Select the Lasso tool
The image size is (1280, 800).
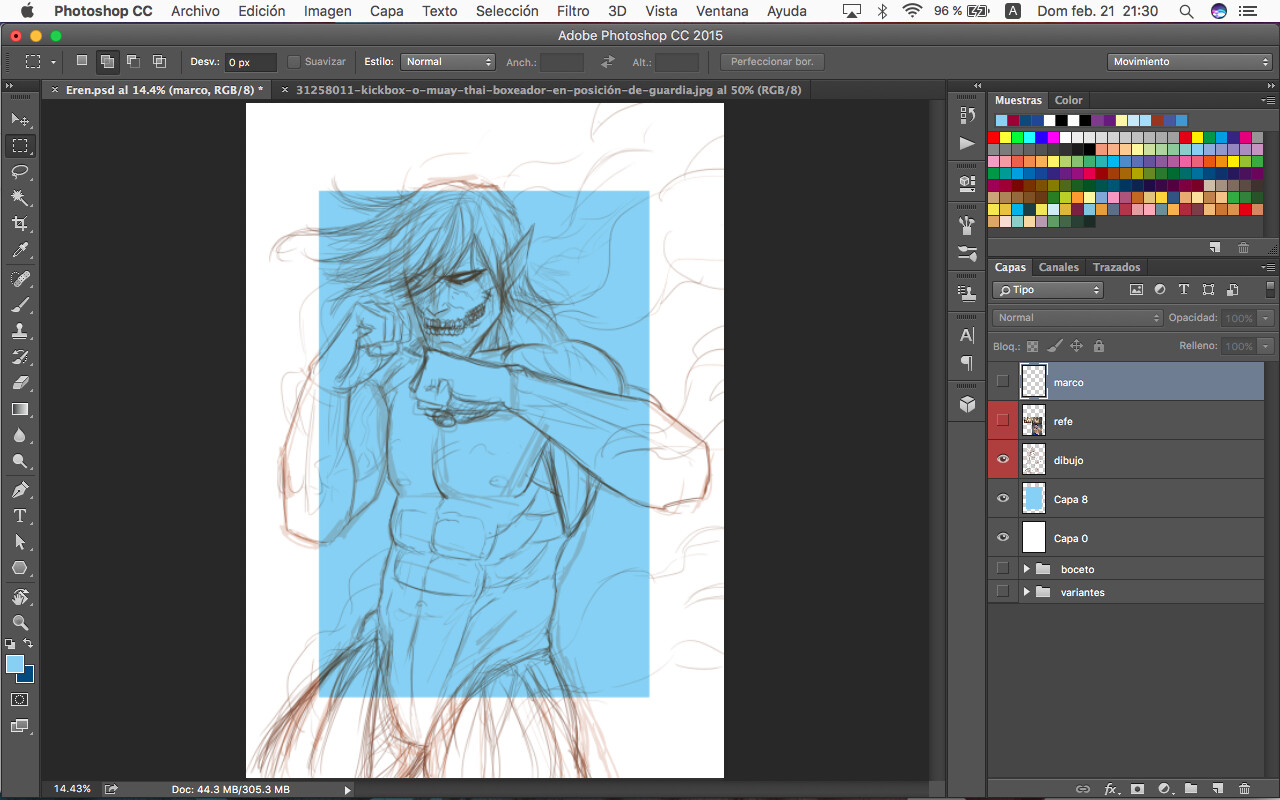[20, 172]
